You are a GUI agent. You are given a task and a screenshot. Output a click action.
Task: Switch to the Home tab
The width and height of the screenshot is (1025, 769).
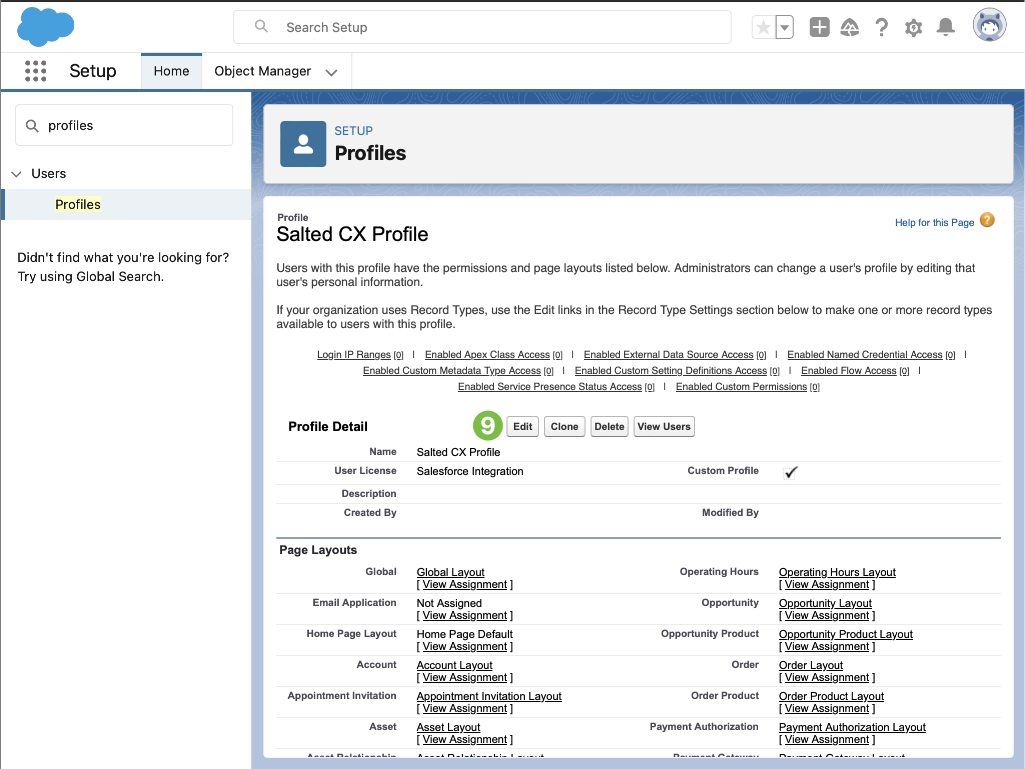171,71
